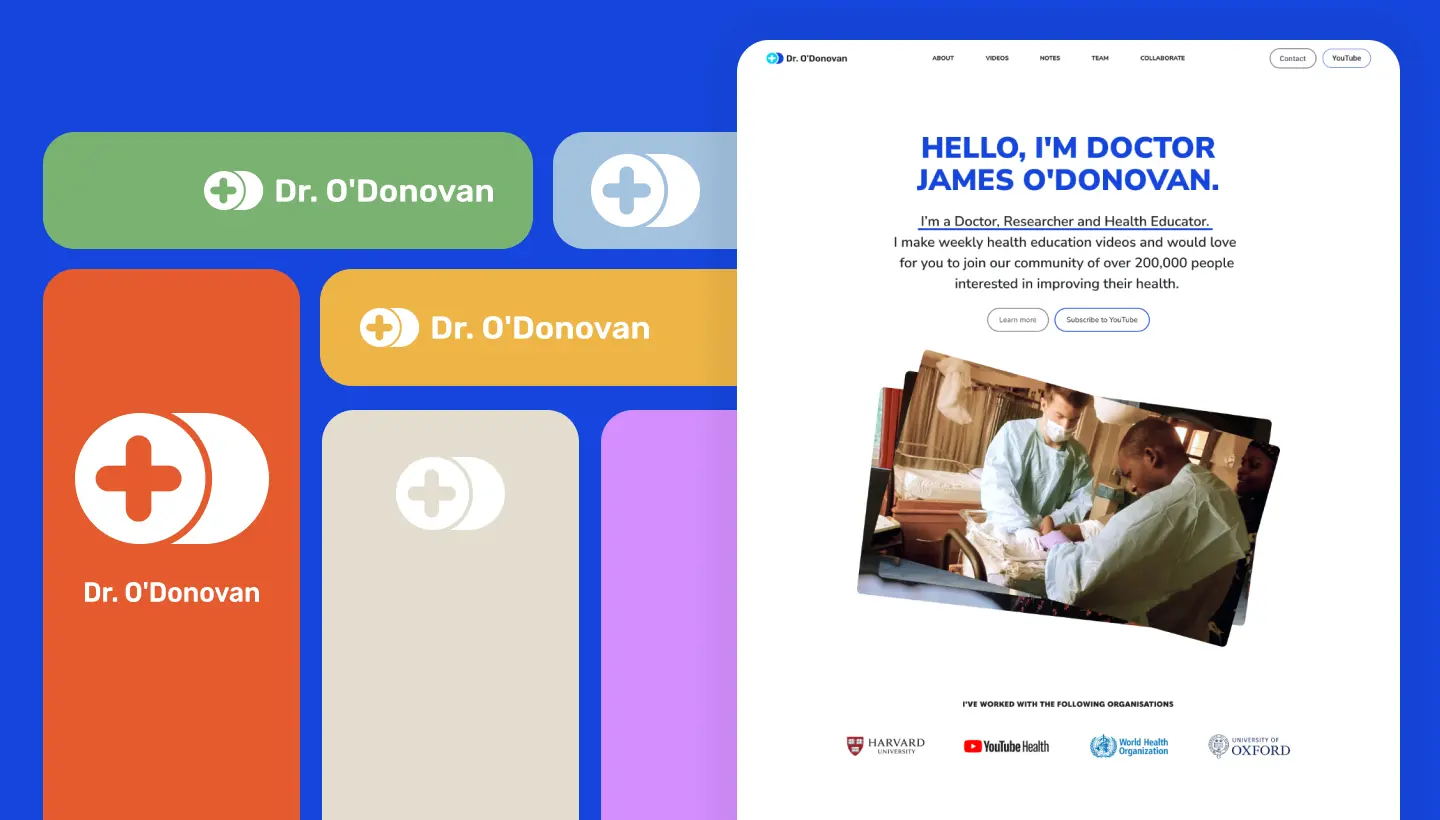The image size is (1440, 820).
Task: Click the Dr. O'Donovan logo in the website header
Action: coord(806,58)
